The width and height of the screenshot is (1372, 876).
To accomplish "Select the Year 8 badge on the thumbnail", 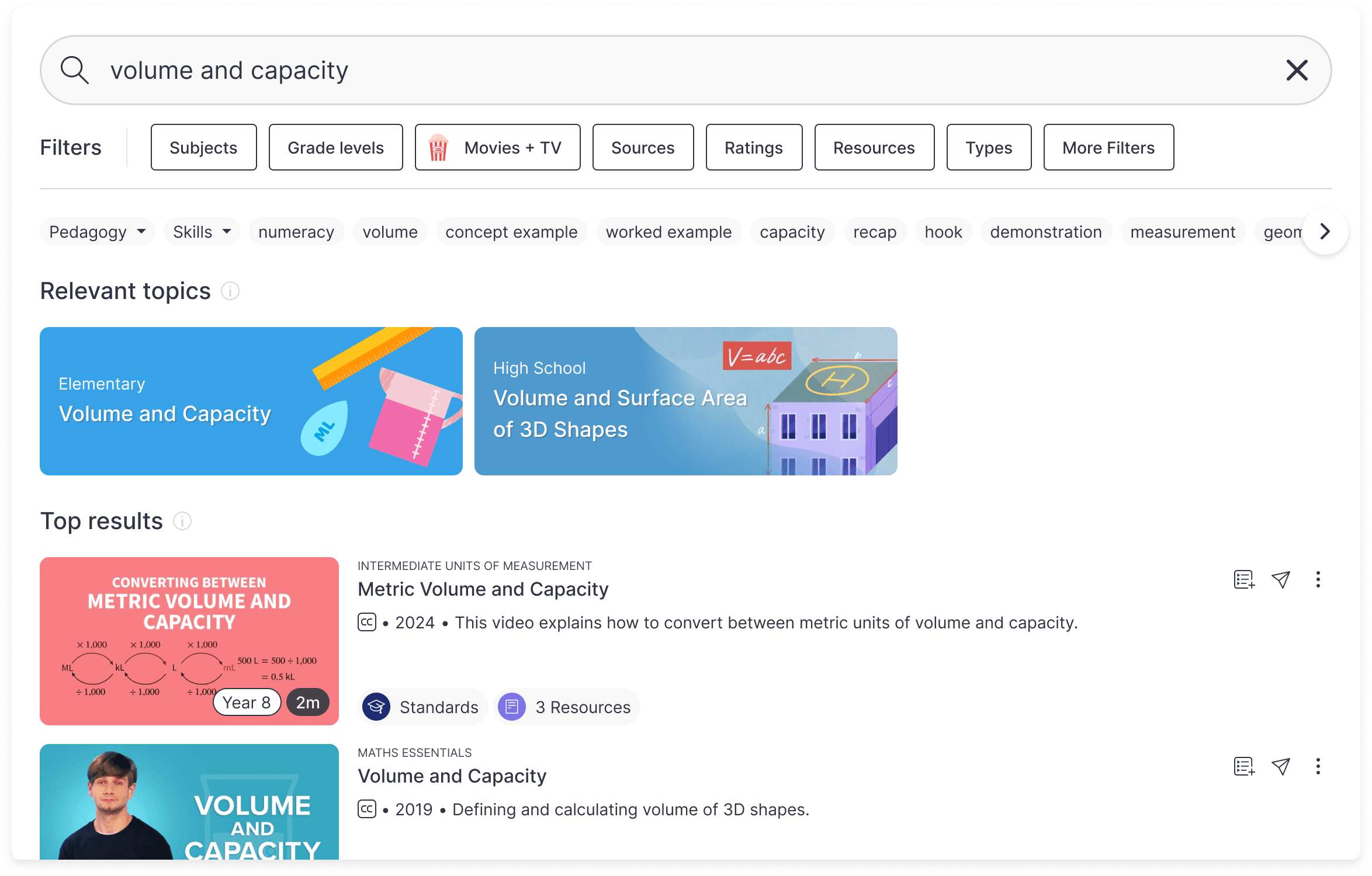I will point(247,702).
